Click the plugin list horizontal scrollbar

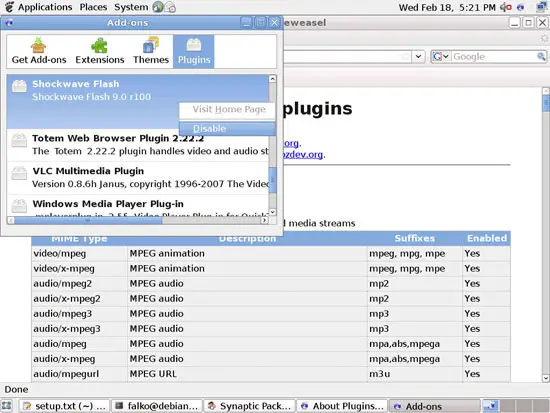point(138,220)
